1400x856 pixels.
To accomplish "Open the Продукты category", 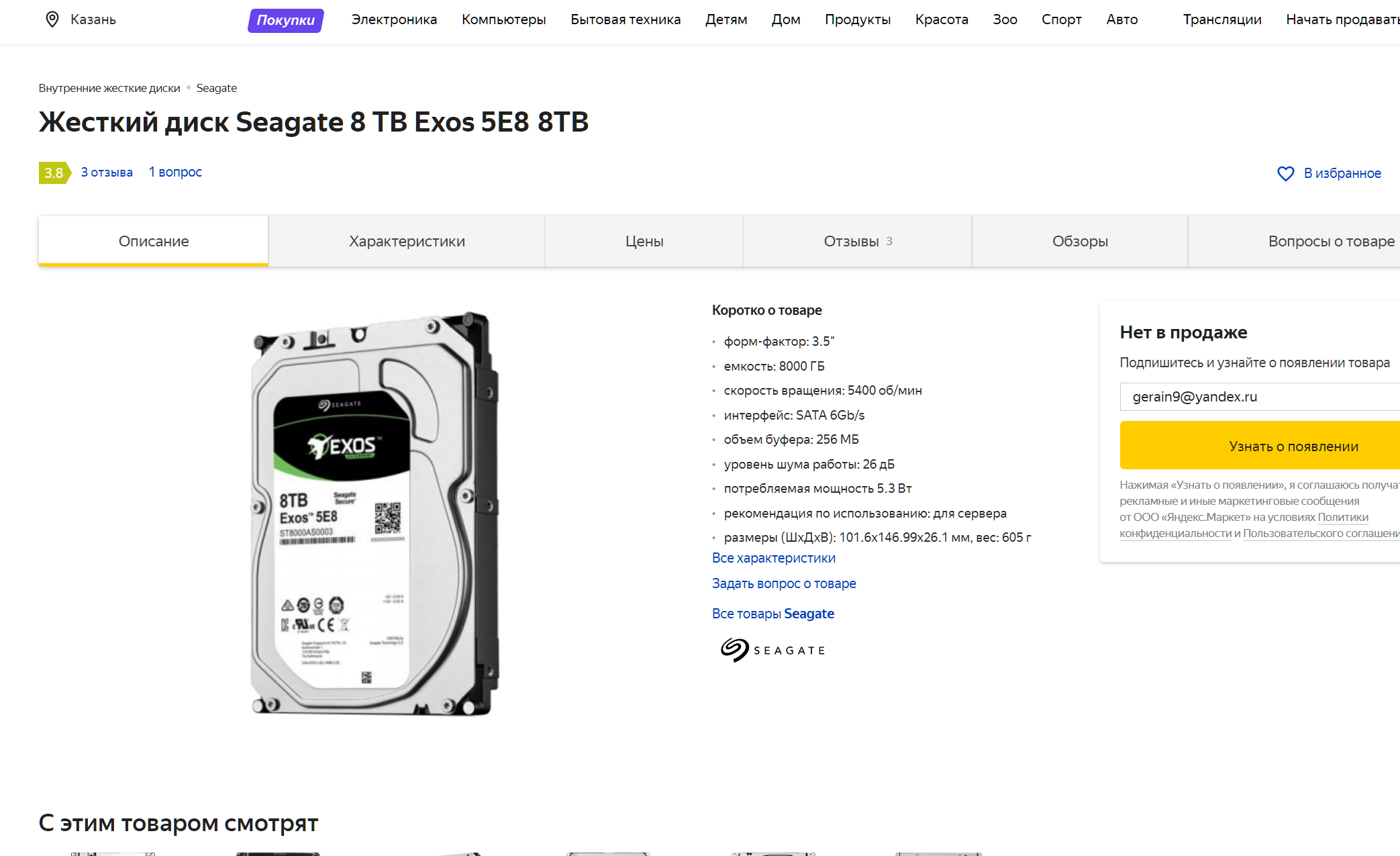I will click(858, 19).
